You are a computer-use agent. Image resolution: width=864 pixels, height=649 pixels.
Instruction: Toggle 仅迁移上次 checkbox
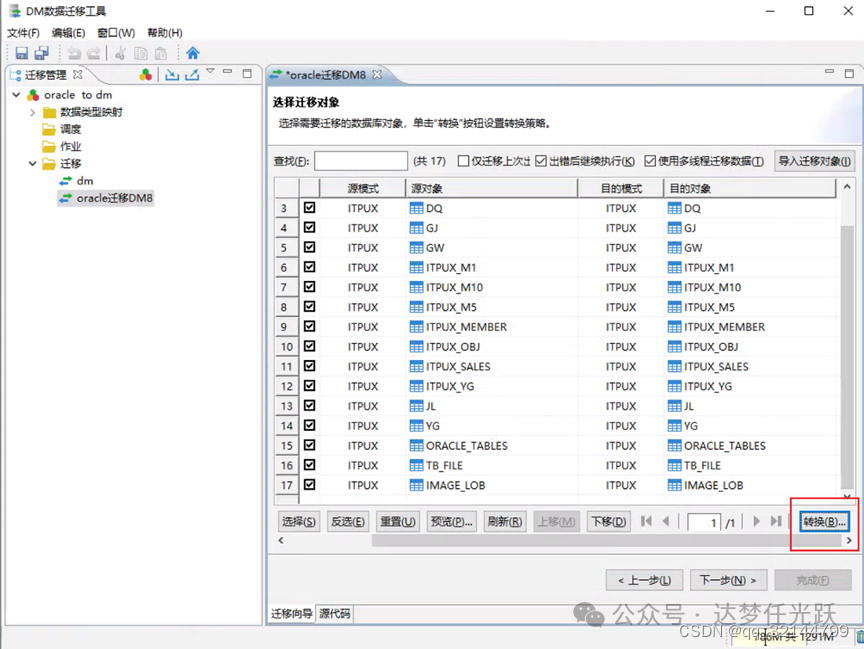click(463, 160)
